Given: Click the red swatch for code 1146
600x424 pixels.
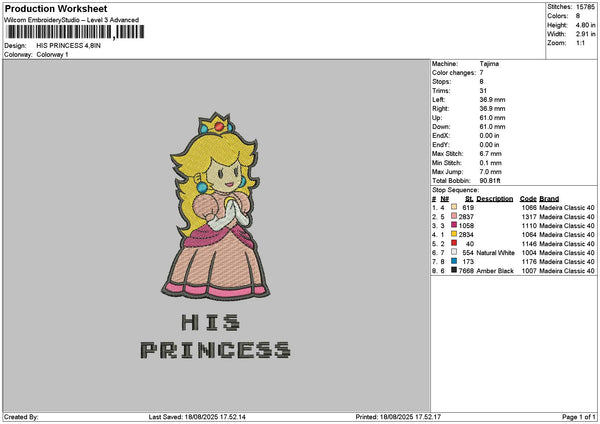Looking at the screenshot, I should coord(454,243).
